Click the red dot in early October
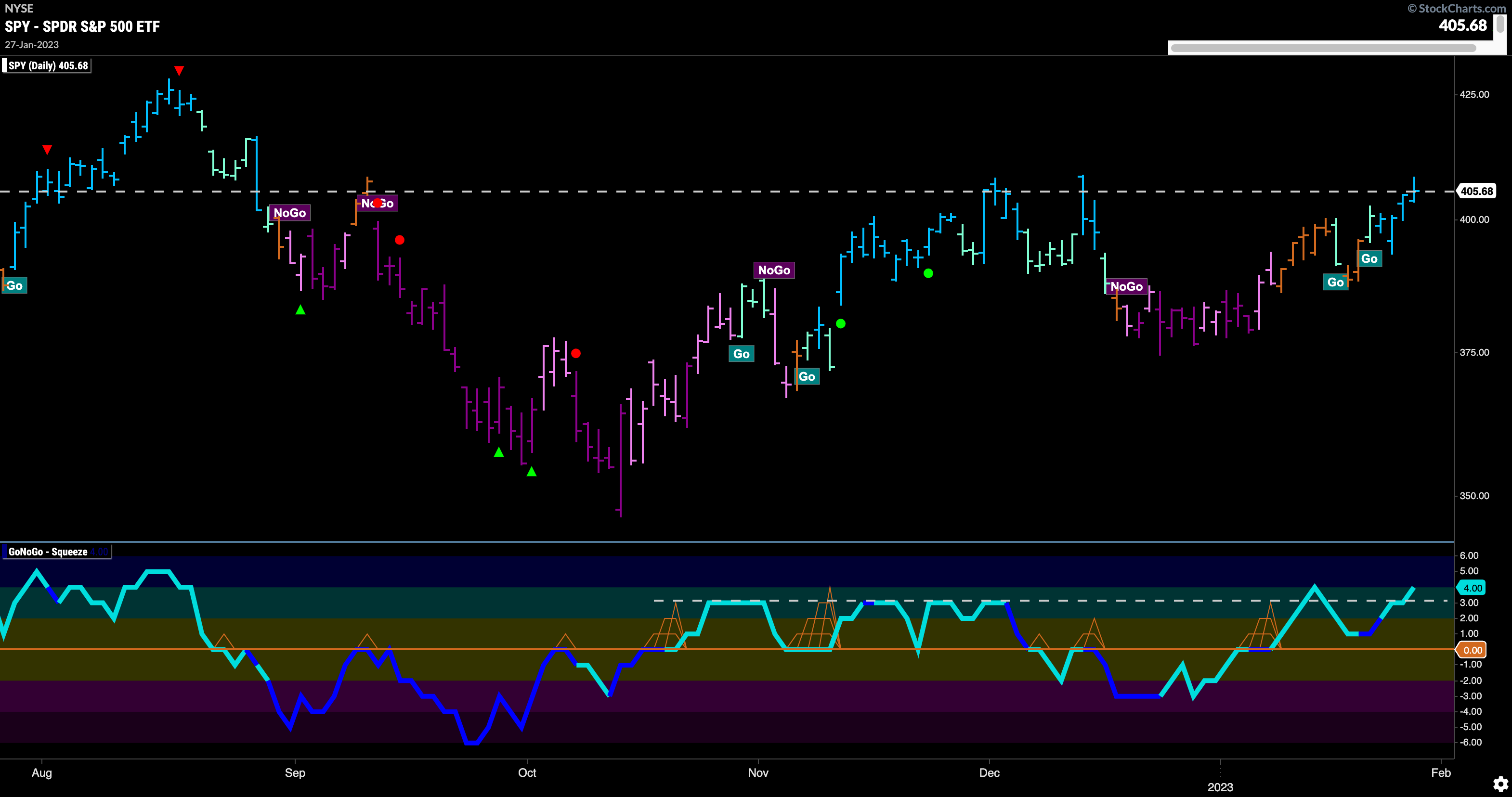1512x797 pixels. tap(576, 353)
